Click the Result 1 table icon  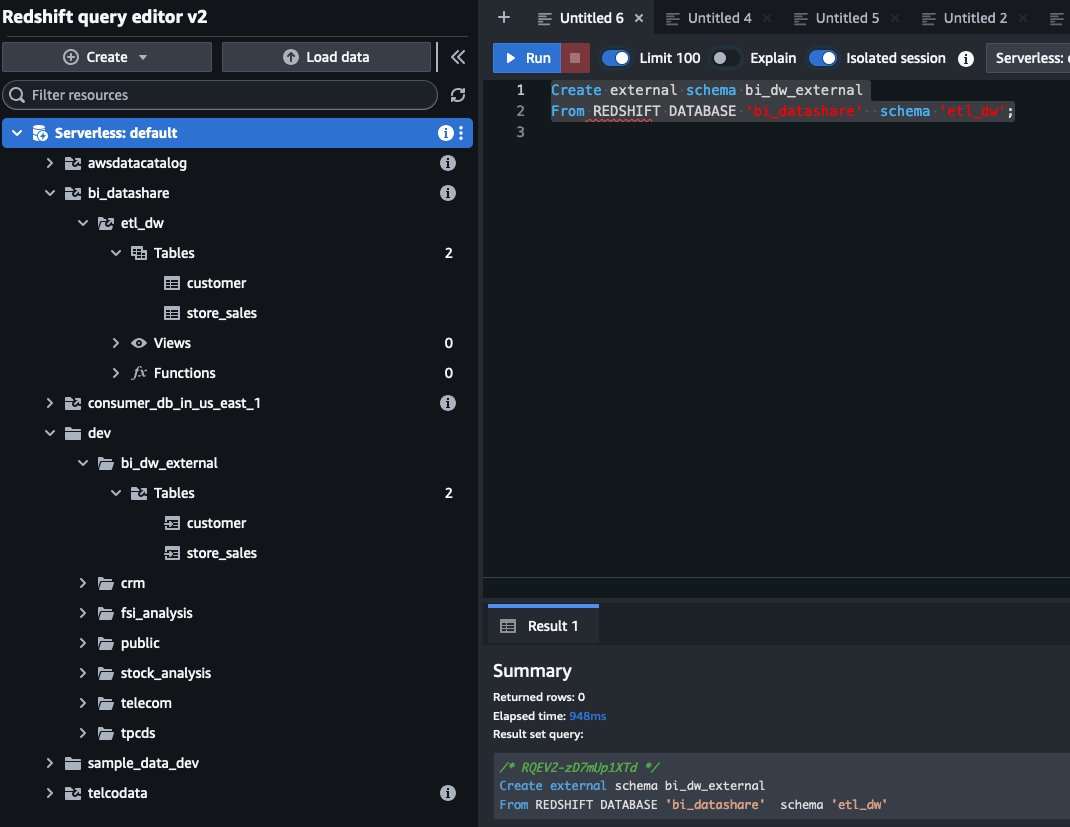click(508, 626)
